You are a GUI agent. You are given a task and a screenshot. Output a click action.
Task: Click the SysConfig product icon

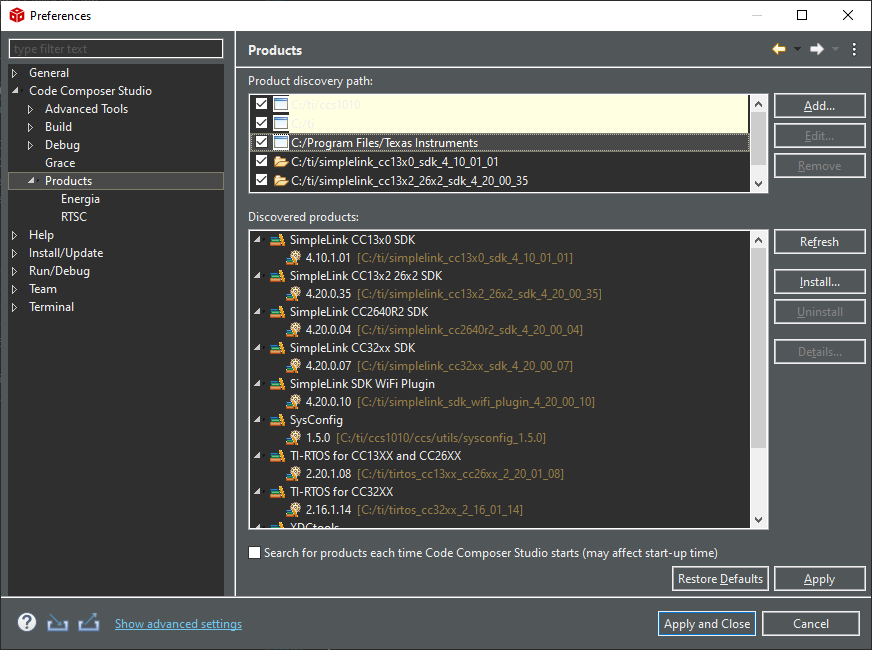277,420
